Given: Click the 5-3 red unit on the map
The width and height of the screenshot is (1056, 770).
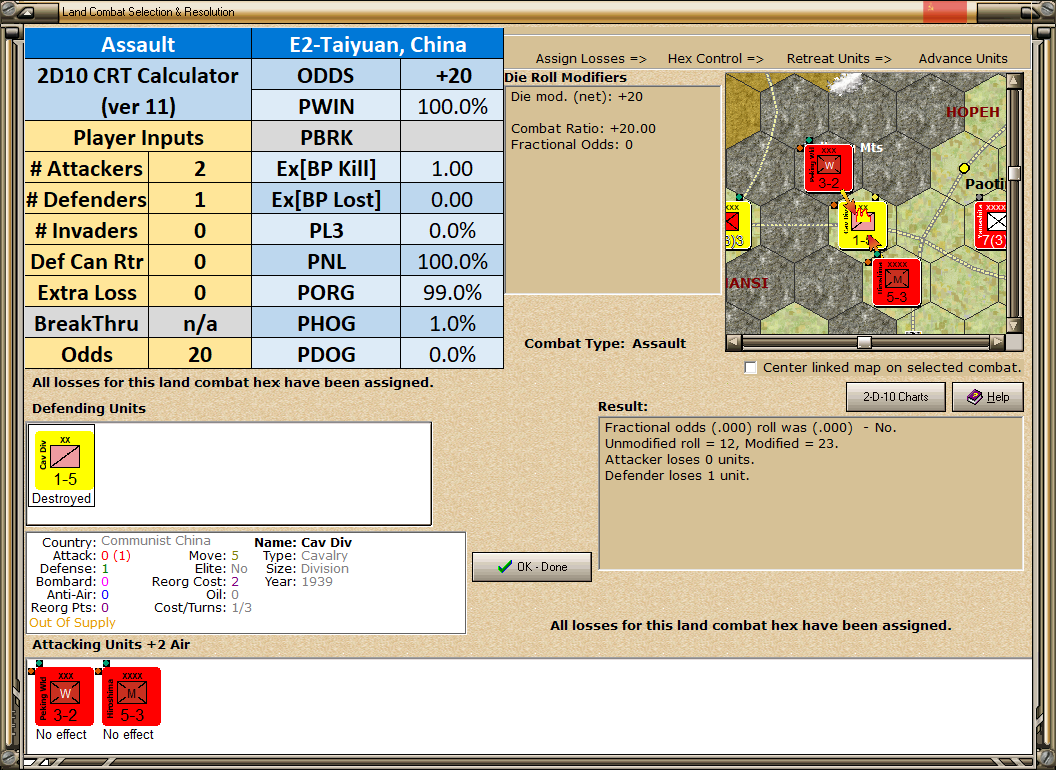Looking at the screenshot, I should tap(896, 283).
